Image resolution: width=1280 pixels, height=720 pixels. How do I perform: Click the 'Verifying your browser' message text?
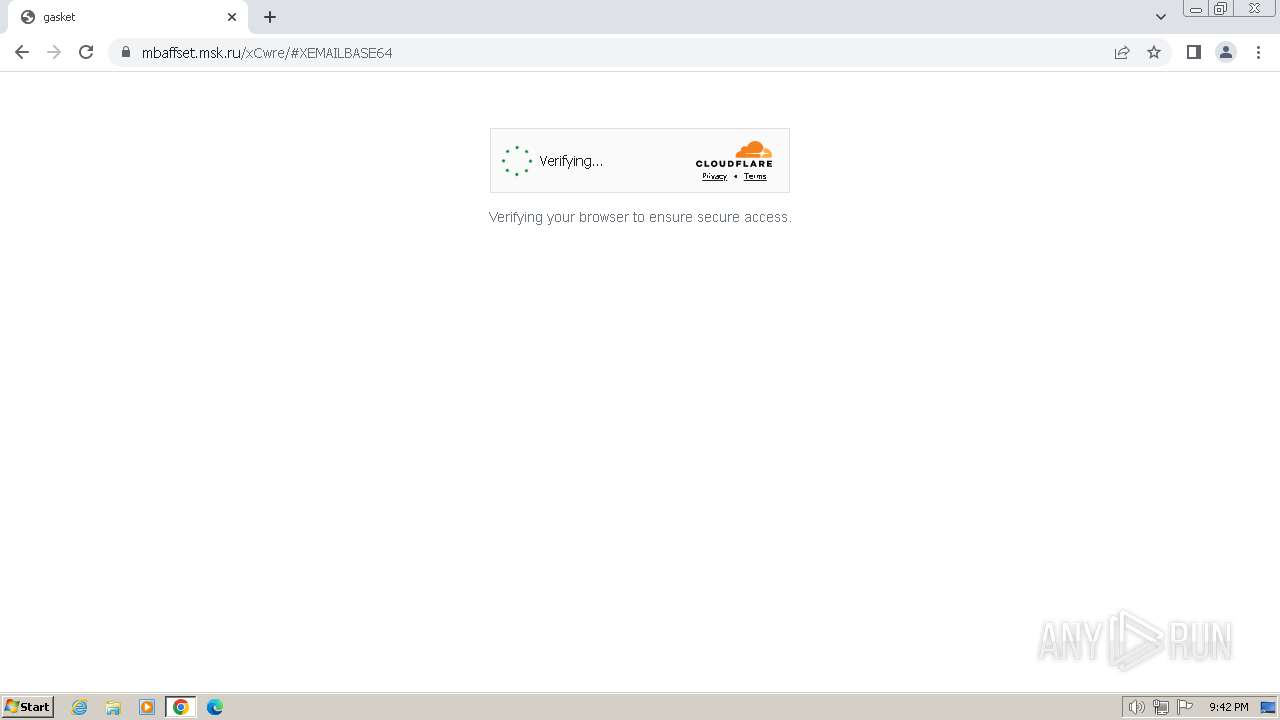click(640, 217)
